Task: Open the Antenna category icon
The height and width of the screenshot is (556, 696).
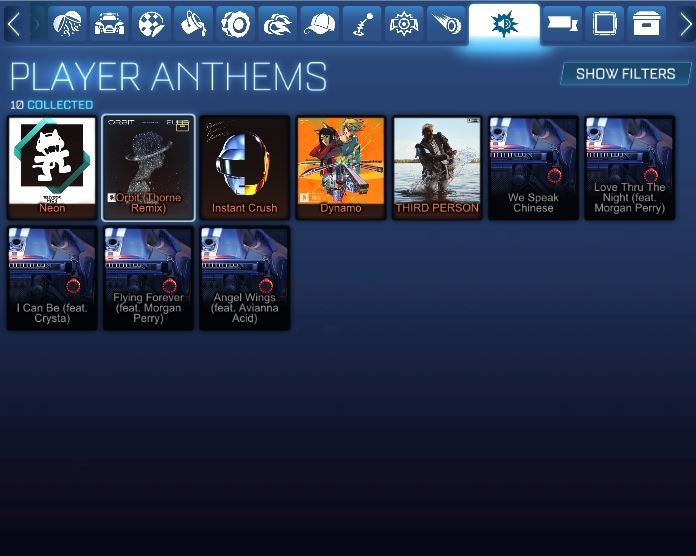Action: click(362, 24)
